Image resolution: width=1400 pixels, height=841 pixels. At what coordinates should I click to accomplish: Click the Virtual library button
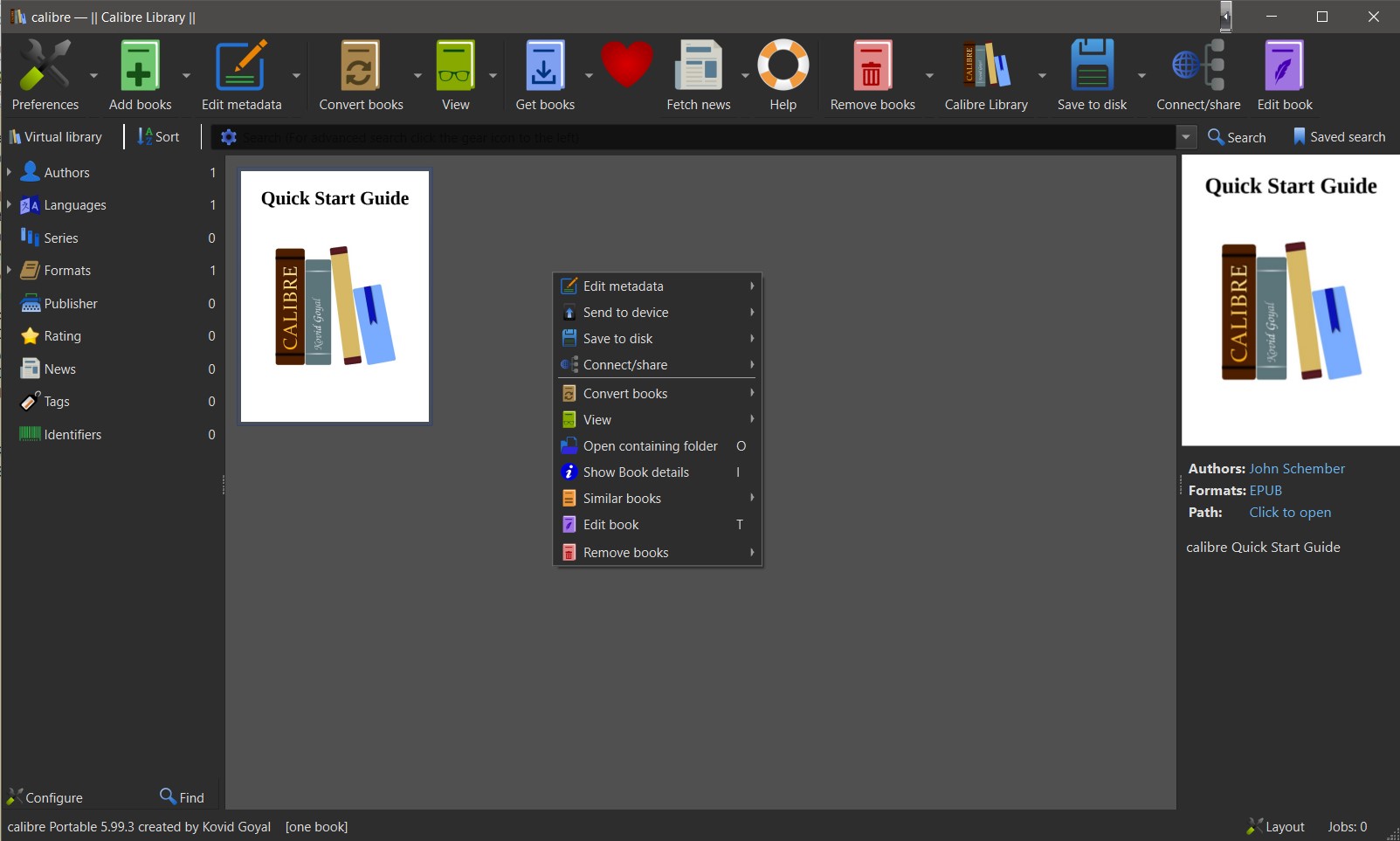pyautogui.click(x=55, y=137)
